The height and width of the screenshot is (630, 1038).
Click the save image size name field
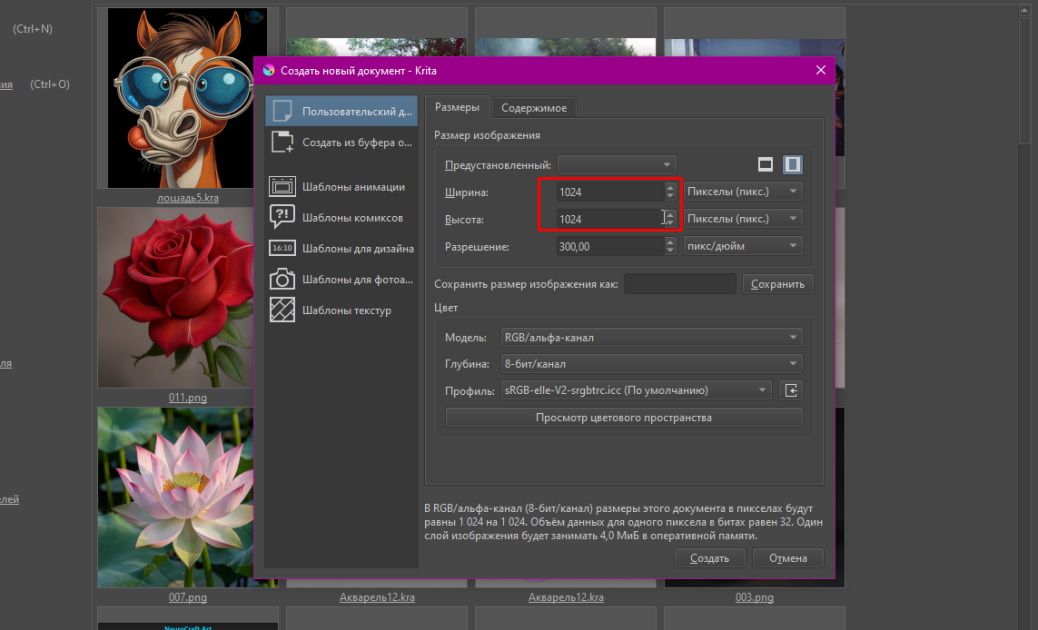tap(680, 284)
